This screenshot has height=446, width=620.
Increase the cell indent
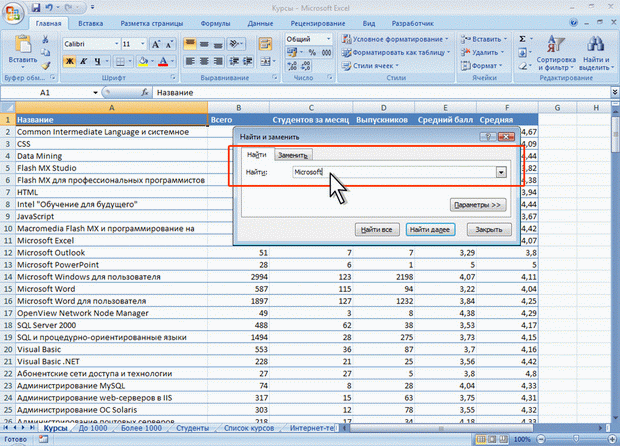tap(248, 61)
